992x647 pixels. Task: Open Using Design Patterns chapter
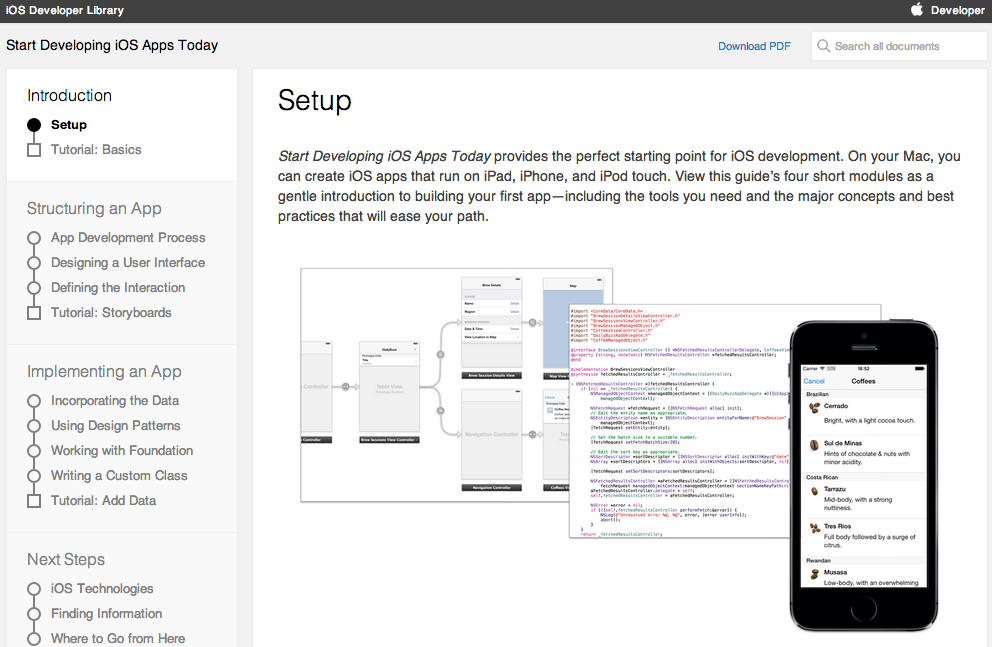pyautogui.click(x=116, y=426)
